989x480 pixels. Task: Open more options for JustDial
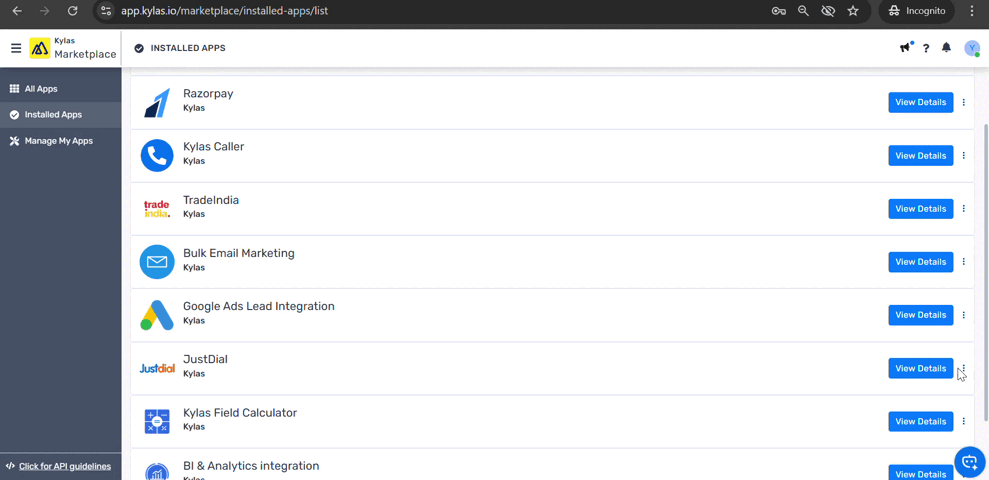964,368
